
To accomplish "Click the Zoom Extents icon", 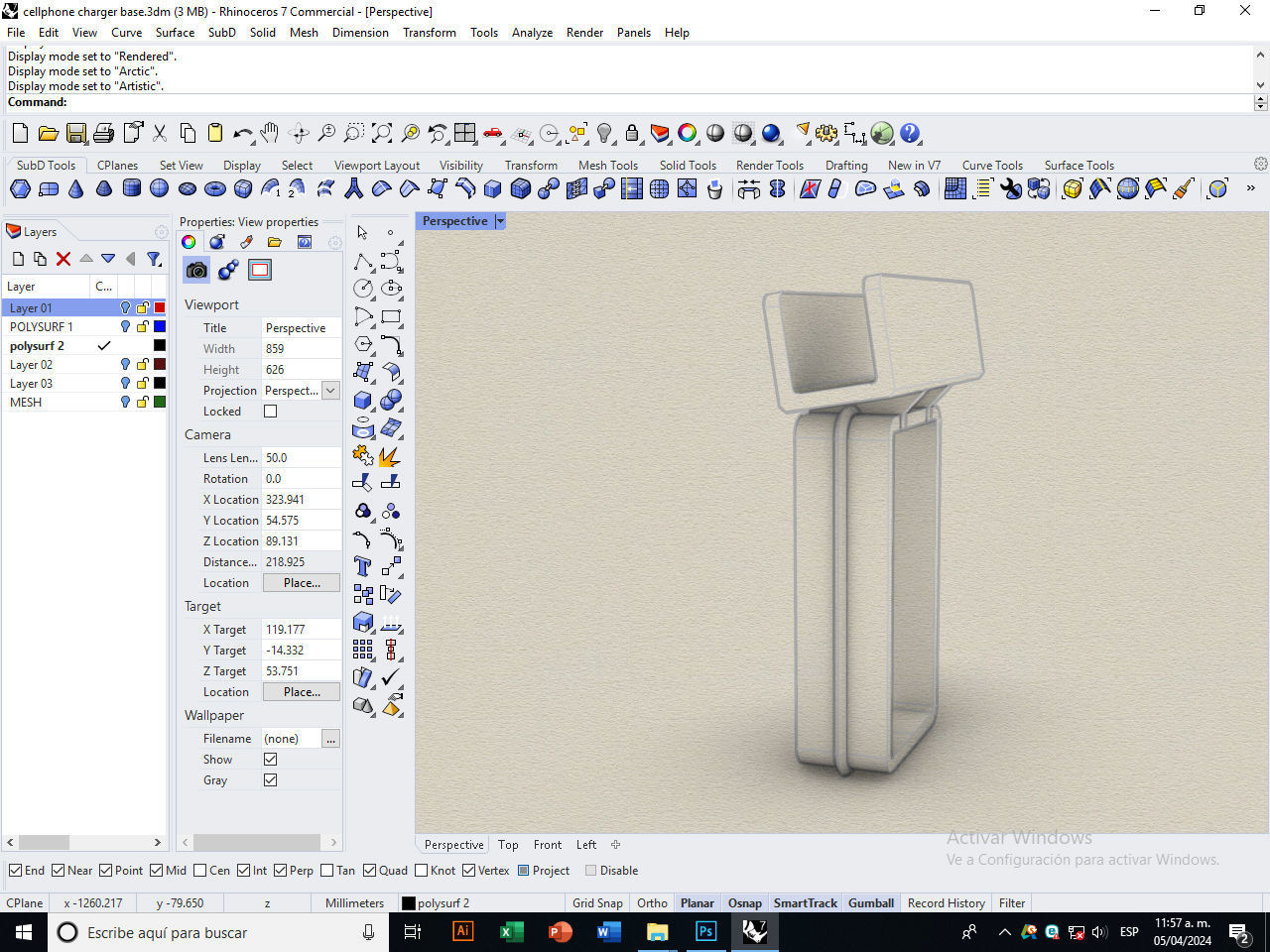I will click(x=381, y=133).
